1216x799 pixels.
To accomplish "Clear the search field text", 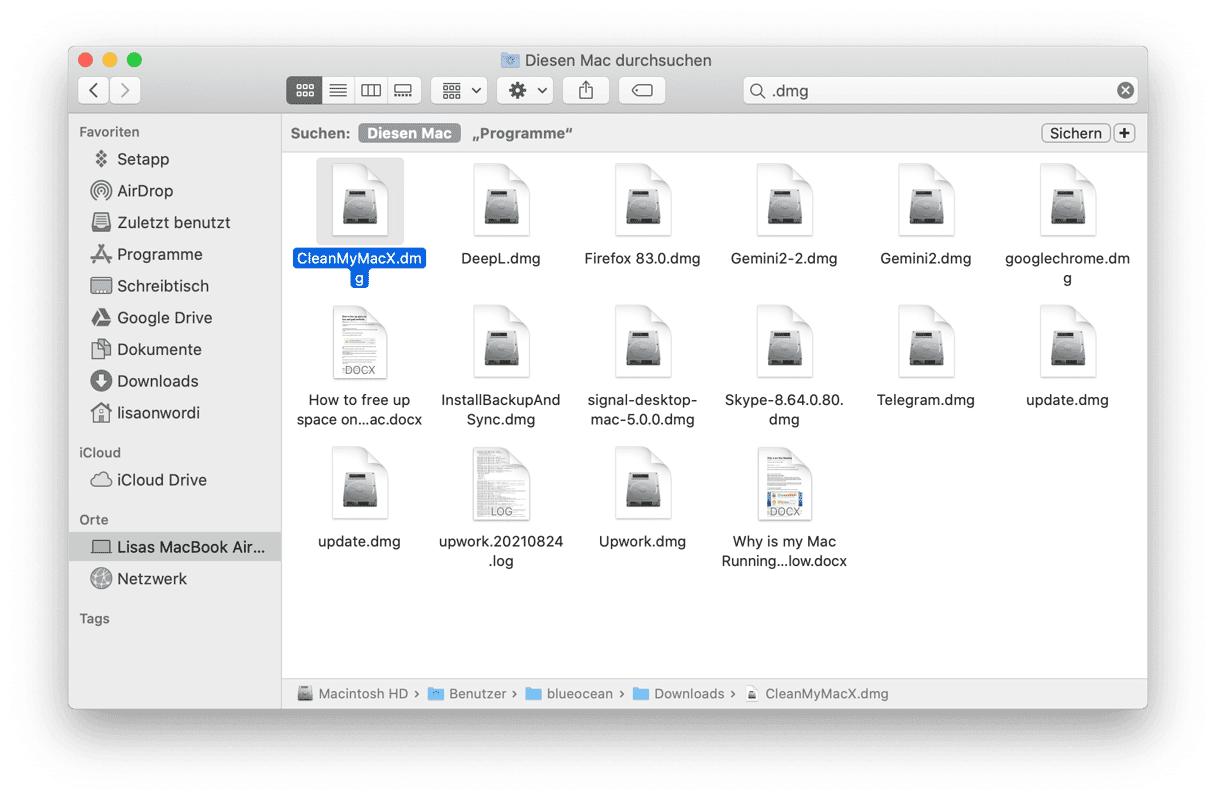I will pos(1125,90).
